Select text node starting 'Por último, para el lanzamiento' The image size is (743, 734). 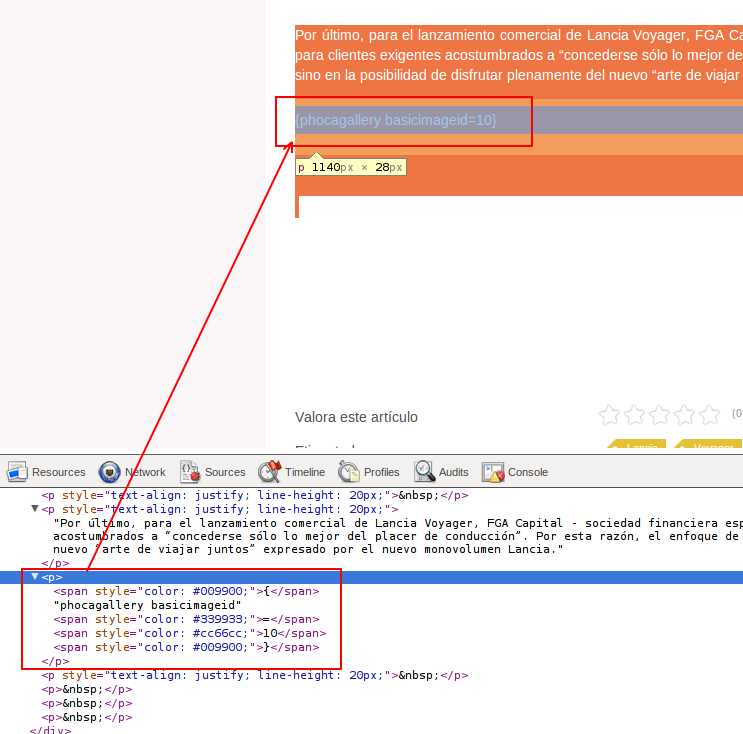click(398, 536)
